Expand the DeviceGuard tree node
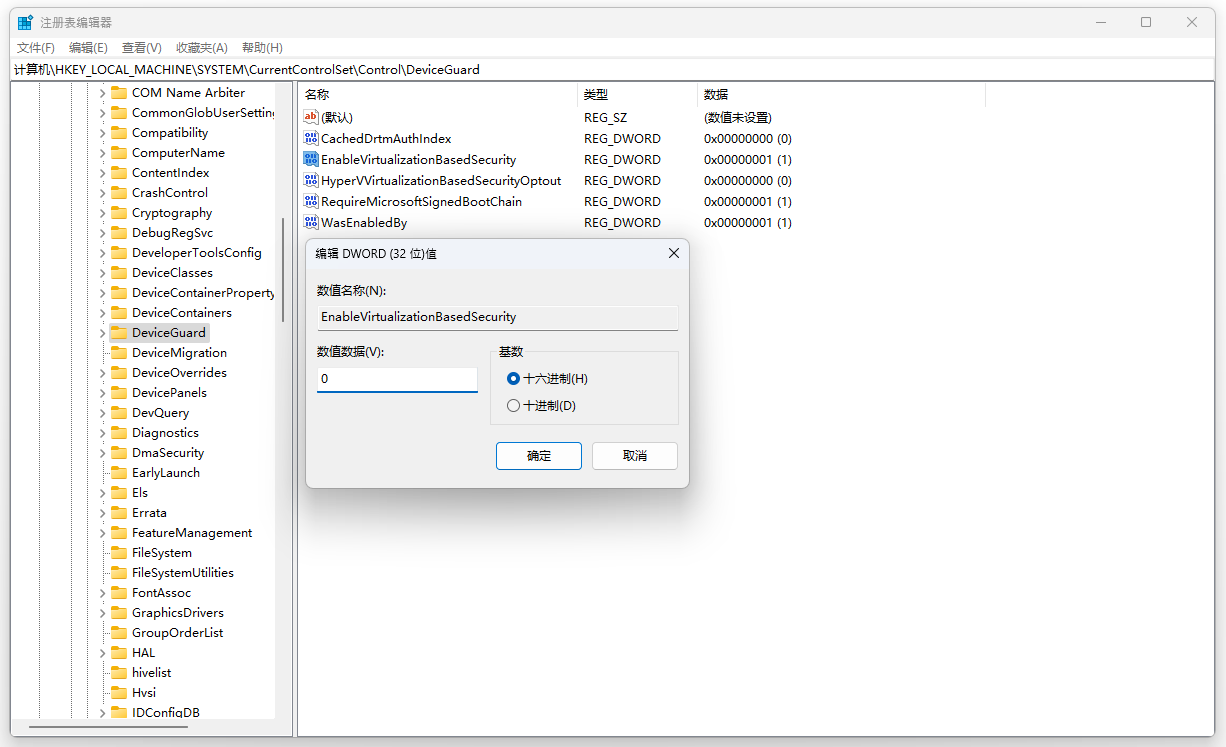 102,333
